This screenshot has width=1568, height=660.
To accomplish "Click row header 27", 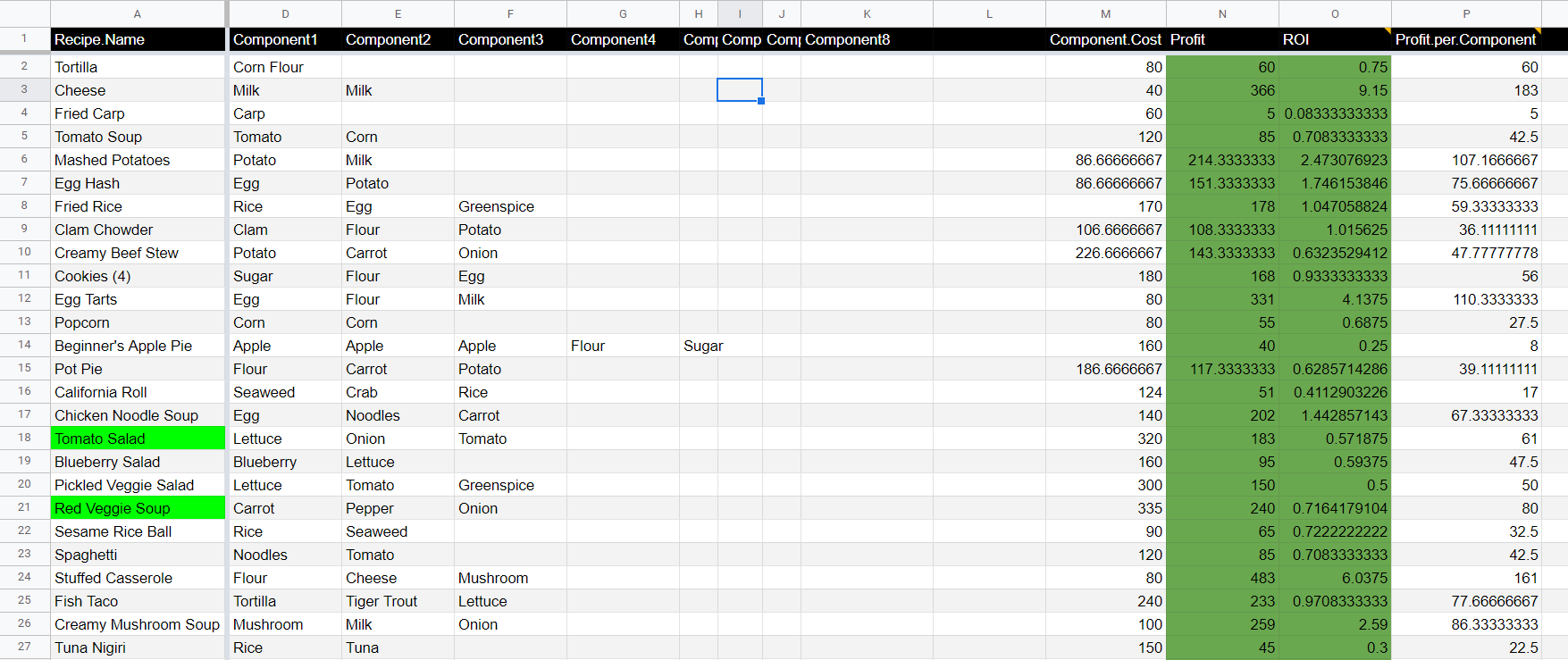I will (24, 647).
